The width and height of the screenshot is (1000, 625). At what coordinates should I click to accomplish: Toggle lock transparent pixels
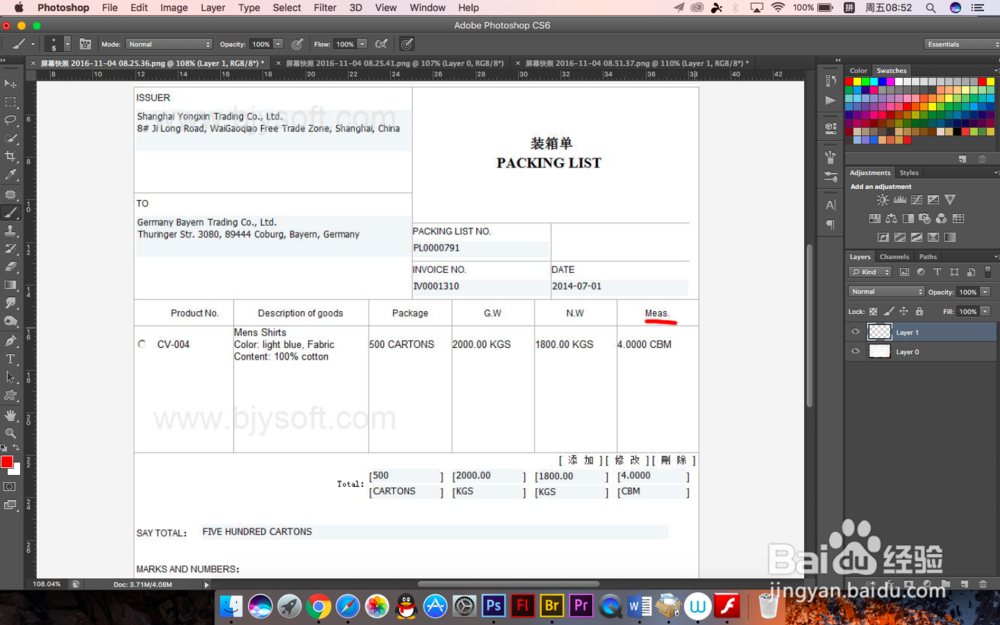[x=873, y=311]
